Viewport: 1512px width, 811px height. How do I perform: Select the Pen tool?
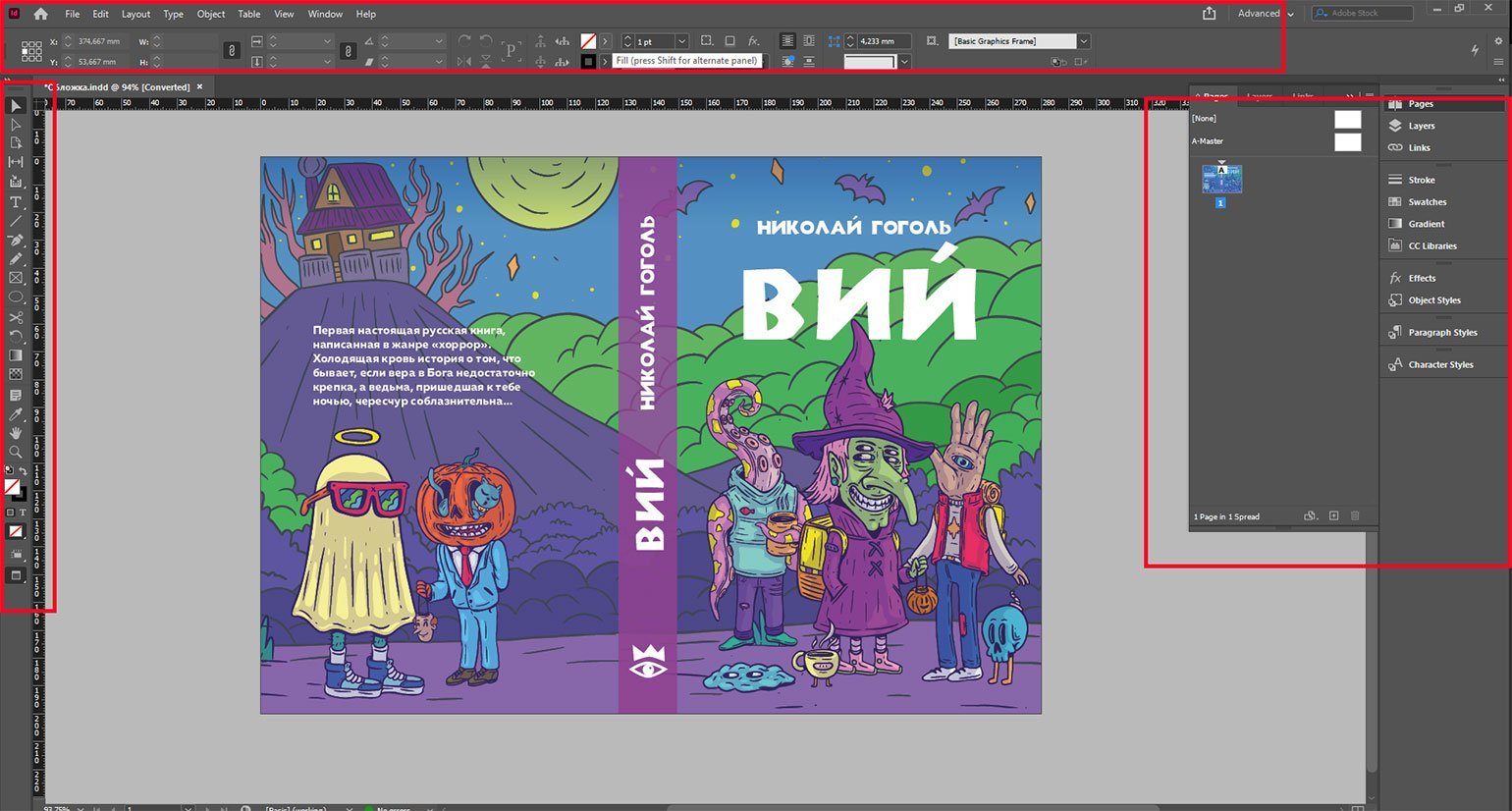tap(16, 241)
